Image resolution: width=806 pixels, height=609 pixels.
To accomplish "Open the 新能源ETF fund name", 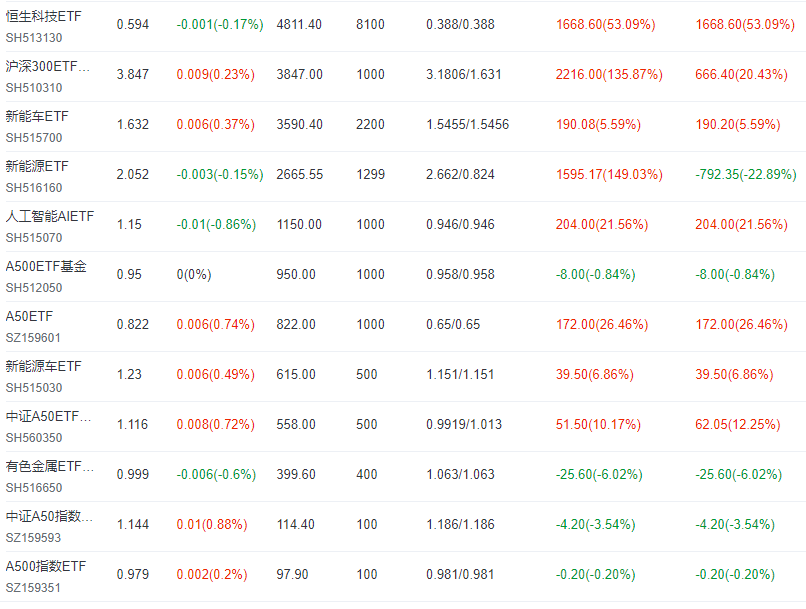I will point(37,167).
